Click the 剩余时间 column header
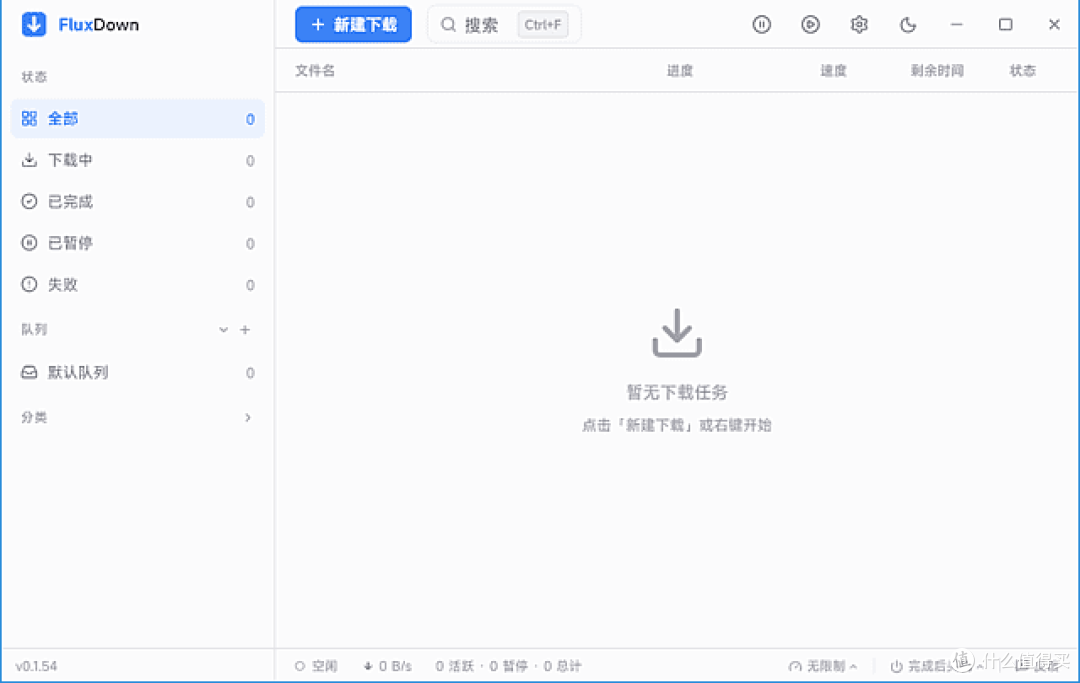Image resolution: width=1080 pixels, height=683 pixels. (x=937, y=70)
